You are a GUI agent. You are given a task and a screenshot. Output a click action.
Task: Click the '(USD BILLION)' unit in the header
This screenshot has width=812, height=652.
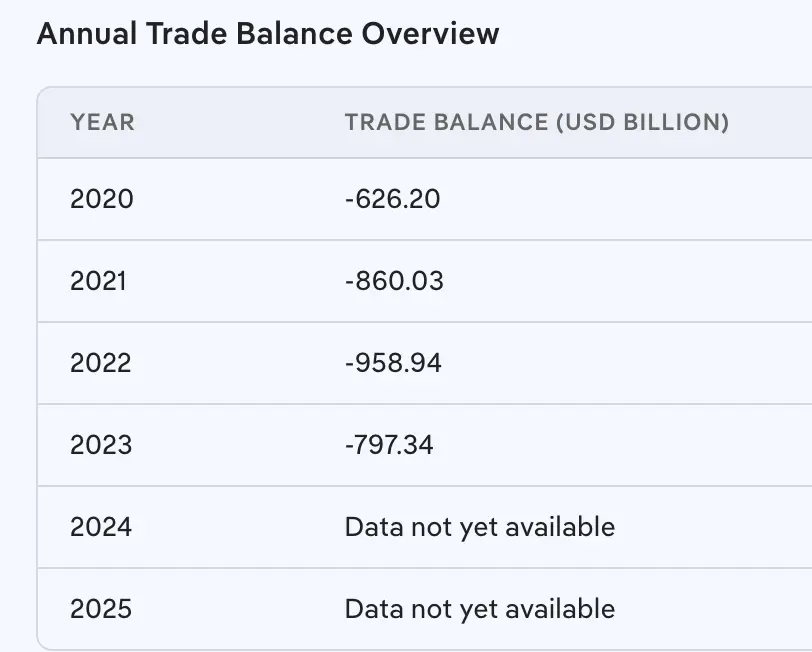[642, 123]
